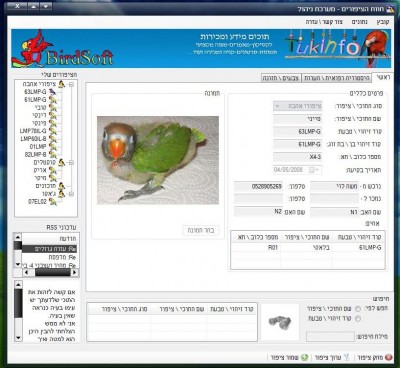Click the cage number field containing X4-S
The height and width of the screenshot is (368, 400).
pos(297,157)
